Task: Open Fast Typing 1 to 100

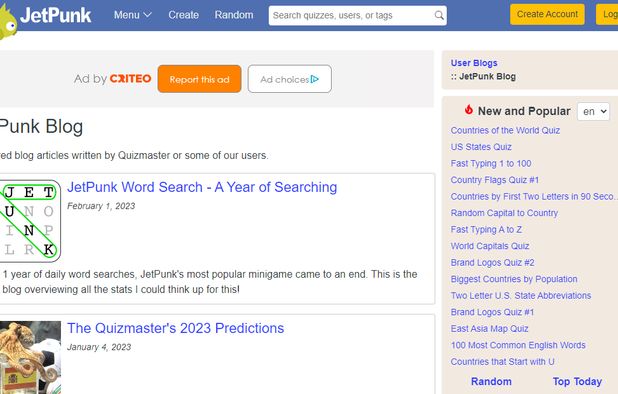Action: pyautogui.click(x=491, y=164)
